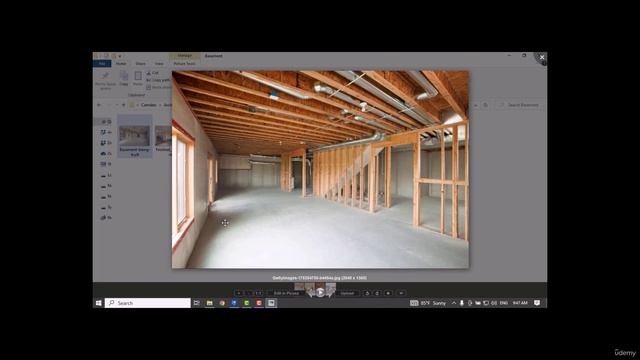Select the Manage contextual tab
The height and width of the screenshot is (360, 640).
[184, 56]
